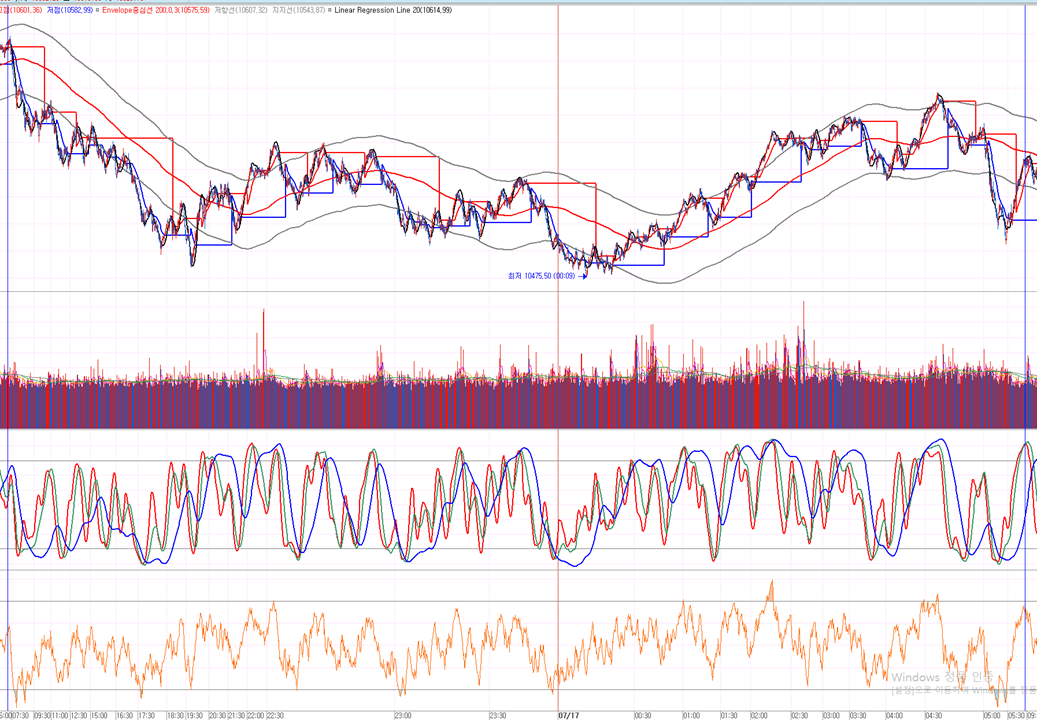Click the 22:30 time axis label

tap(275, 715)
